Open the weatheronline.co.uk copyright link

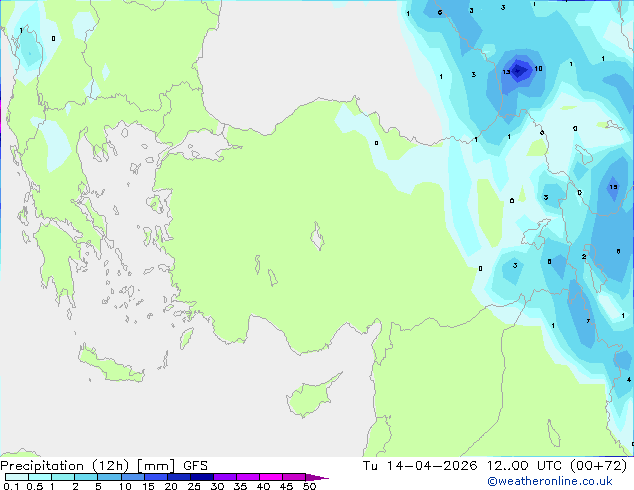550,481
